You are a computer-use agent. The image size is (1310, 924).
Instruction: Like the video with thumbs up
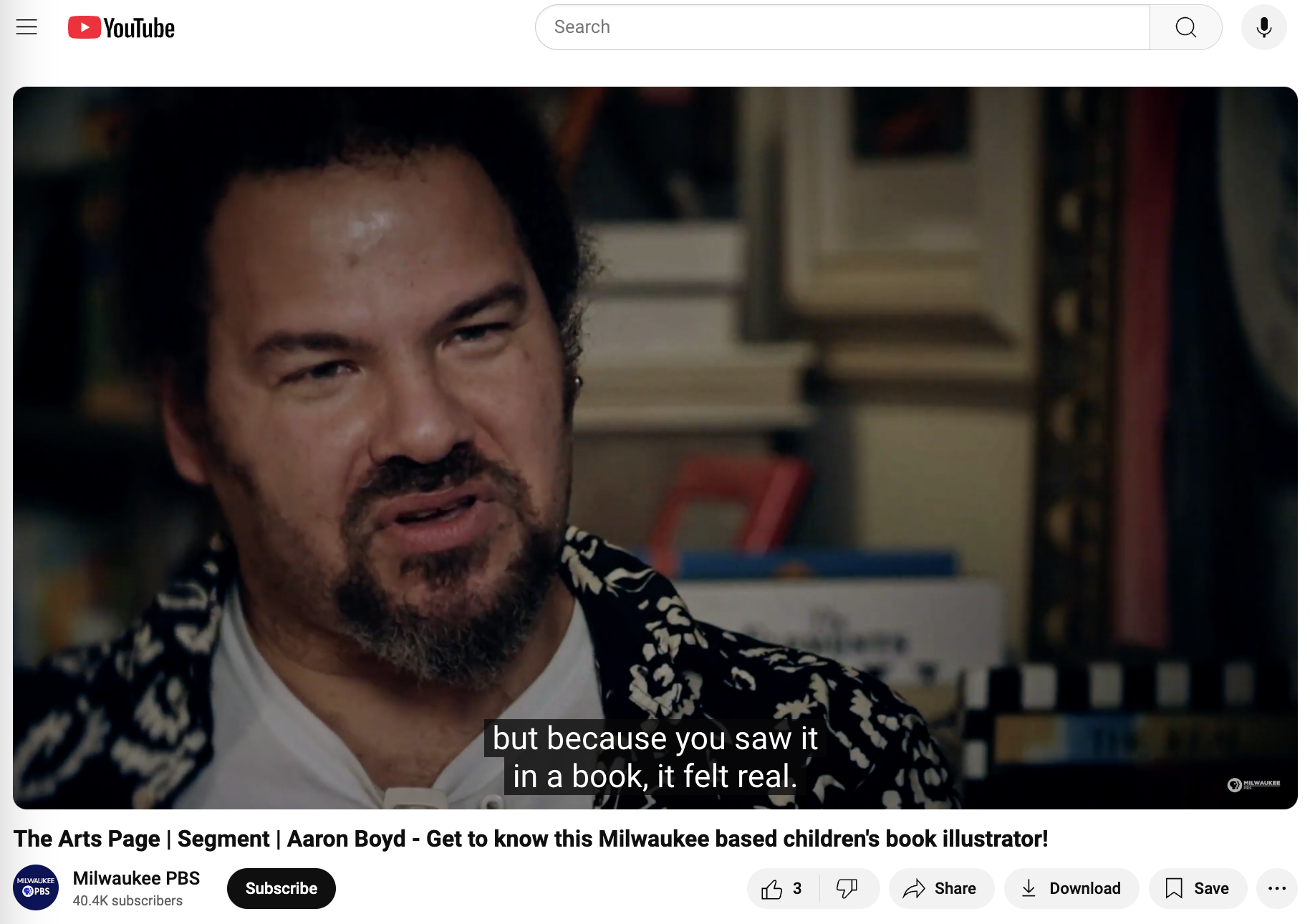click(783, 889)
